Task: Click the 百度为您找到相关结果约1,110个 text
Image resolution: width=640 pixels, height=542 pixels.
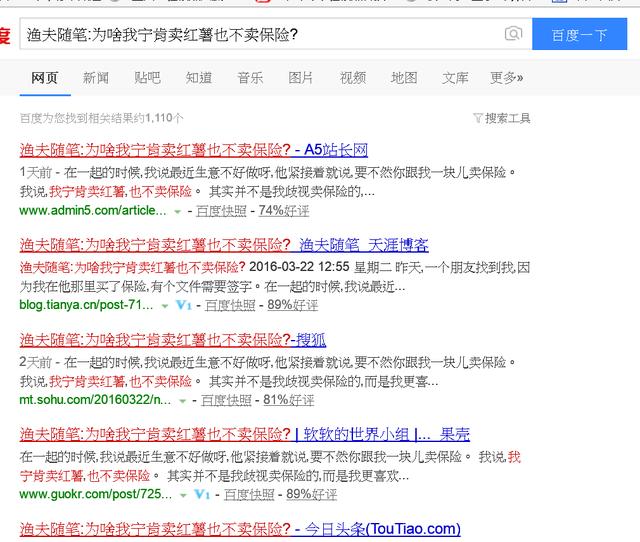Action: [102, 118]
